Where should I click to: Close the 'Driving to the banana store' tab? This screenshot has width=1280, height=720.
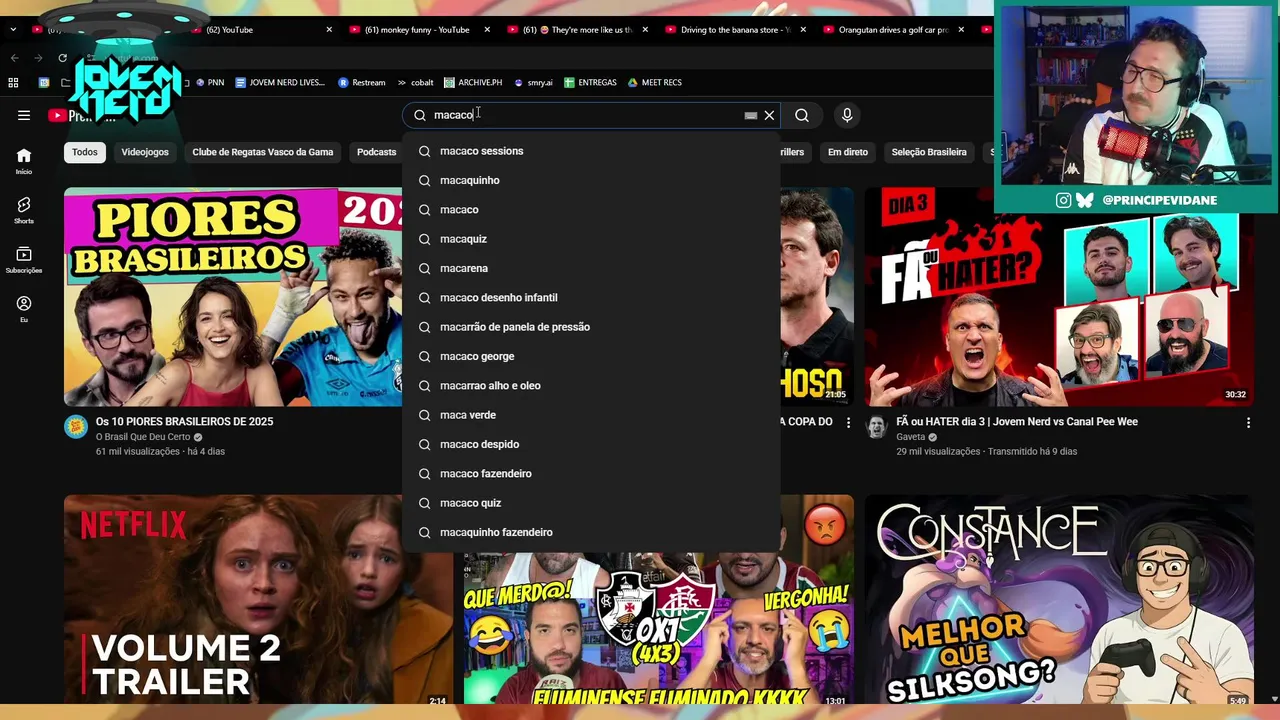pos(803,30)
